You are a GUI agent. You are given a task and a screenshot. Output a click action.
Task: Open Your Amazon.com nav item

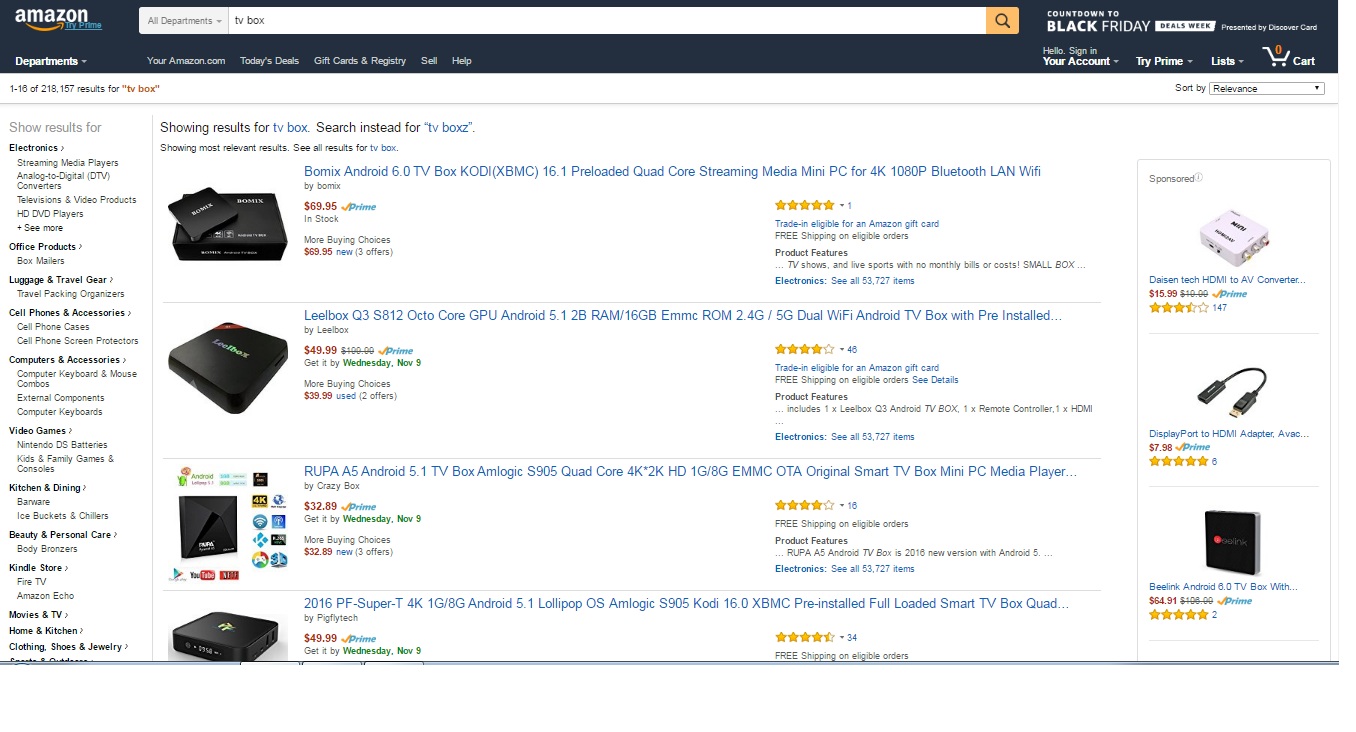coord(186,61)
